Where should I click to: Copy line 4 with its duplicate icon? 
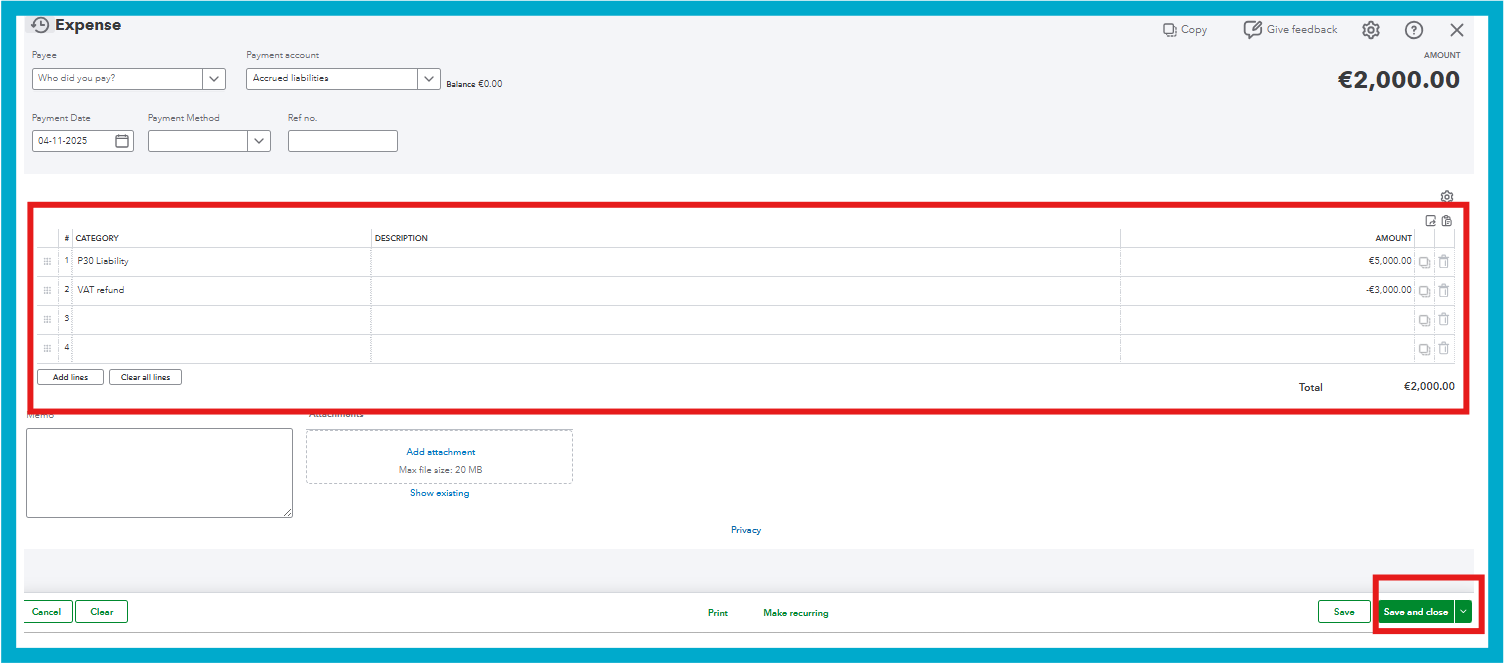click(x=1424, y=349)
